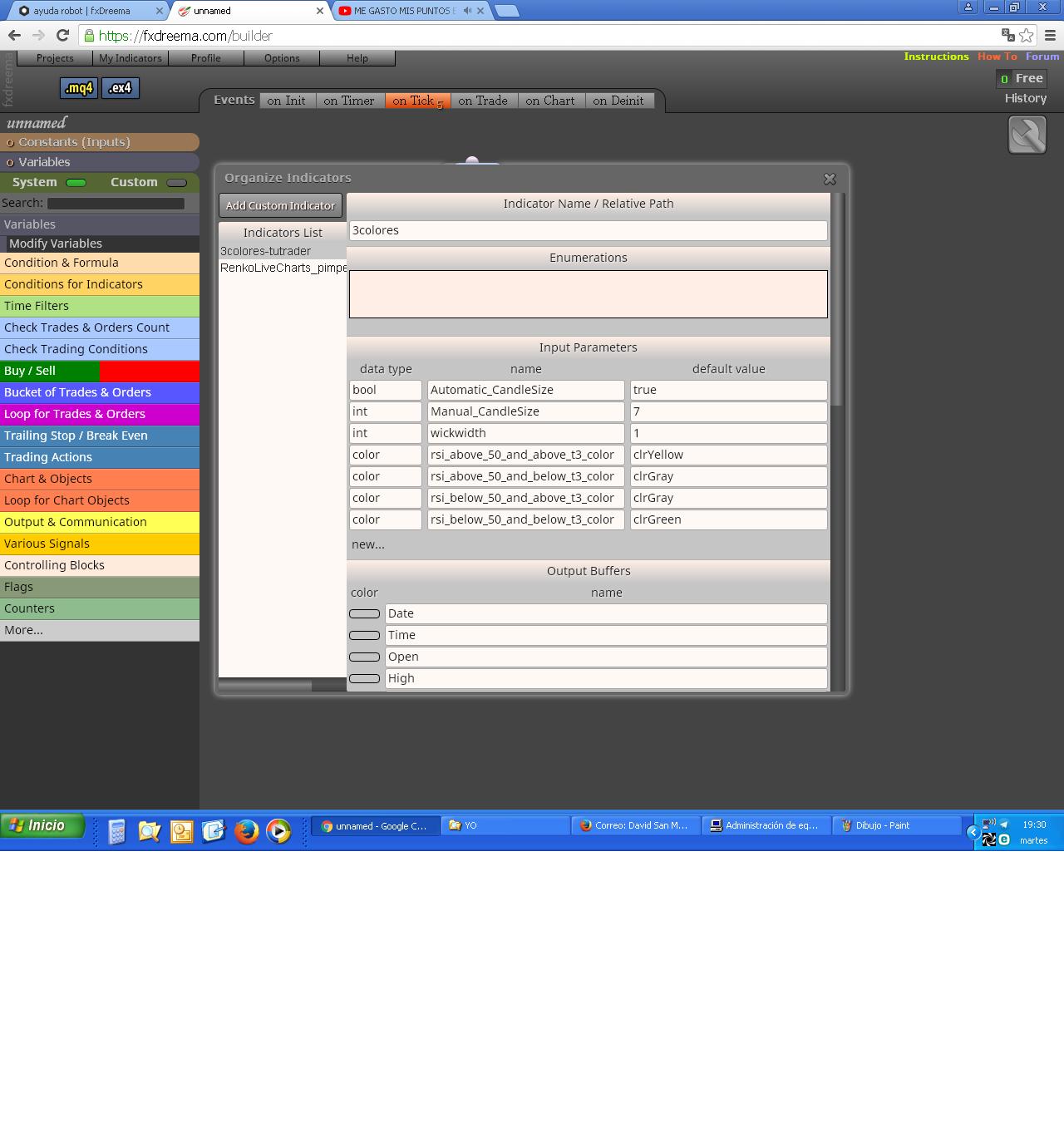Click Add Custom Indicator button
Image resolution: width=1064 pixels, height=1142 pixels.
280,205
